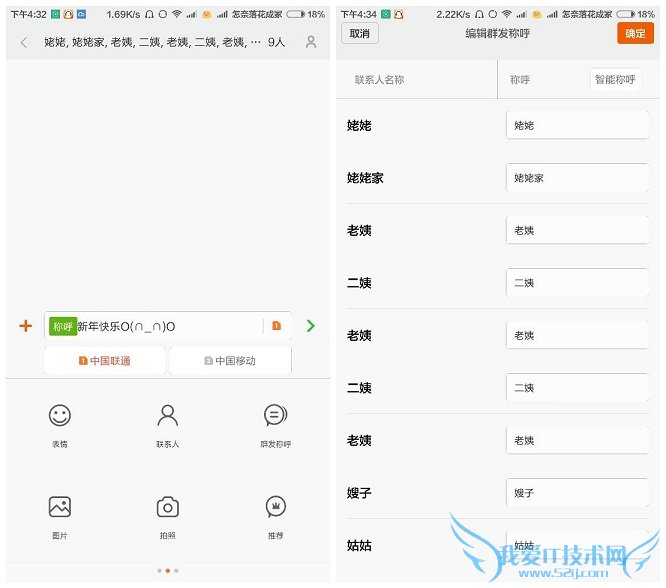Tap the recipient names list in header
This screenshot has width=666, height=588.
click(152, 42)
